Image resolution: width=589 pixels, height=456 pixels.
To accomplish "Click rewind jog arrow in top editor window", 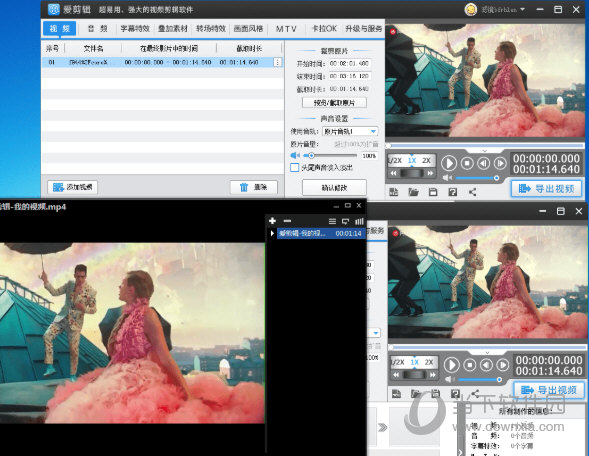I will click(x=393, y=173).
